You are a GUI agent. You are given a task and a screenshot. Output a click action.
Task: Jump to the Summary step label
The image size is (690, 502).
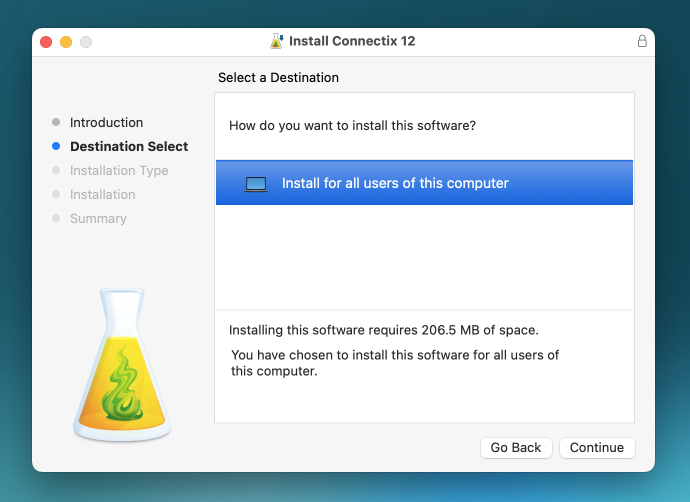click(x=98, y=219)
